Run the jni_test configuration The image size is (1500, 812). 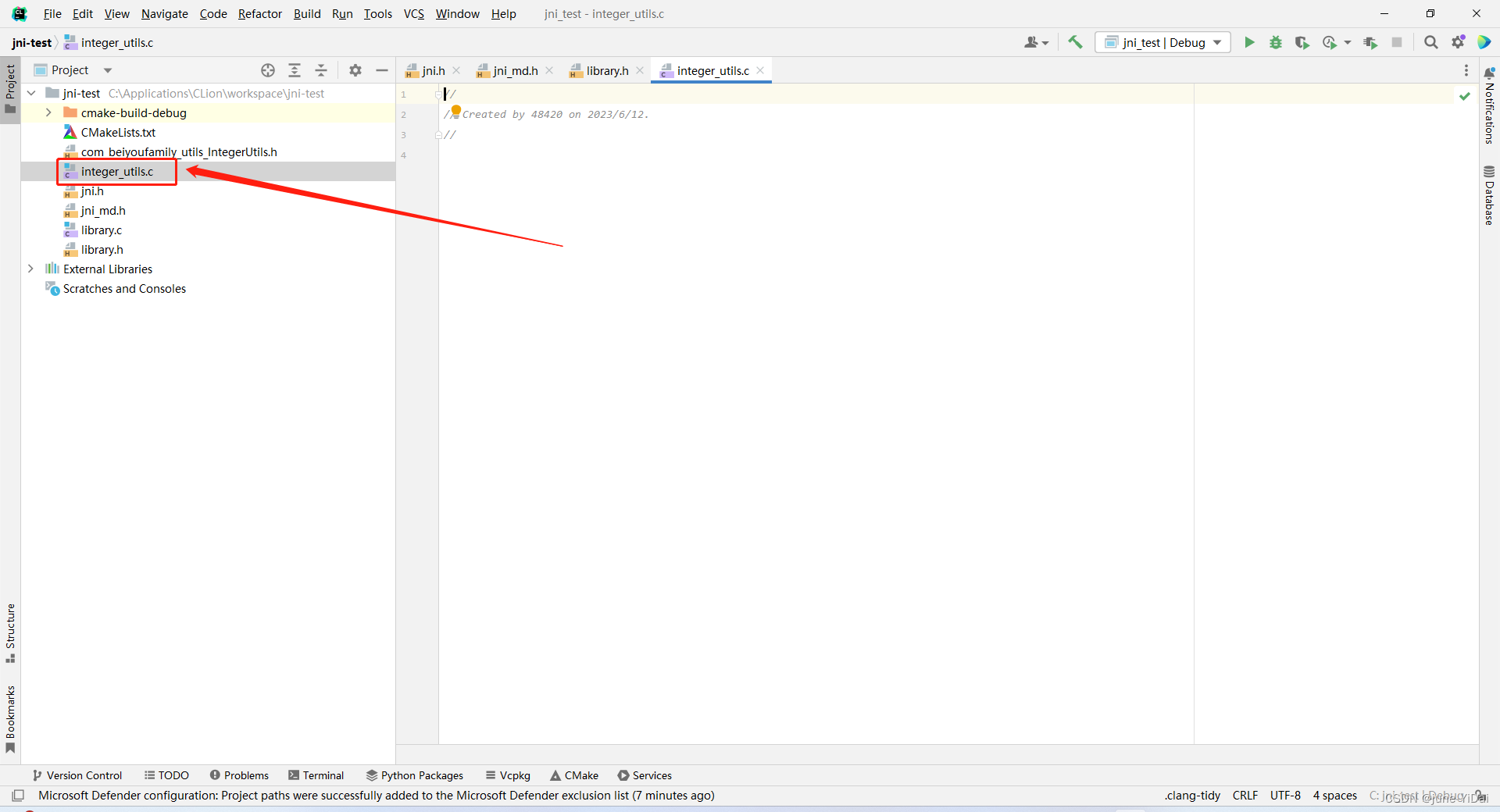click(x=1249, y=42)
